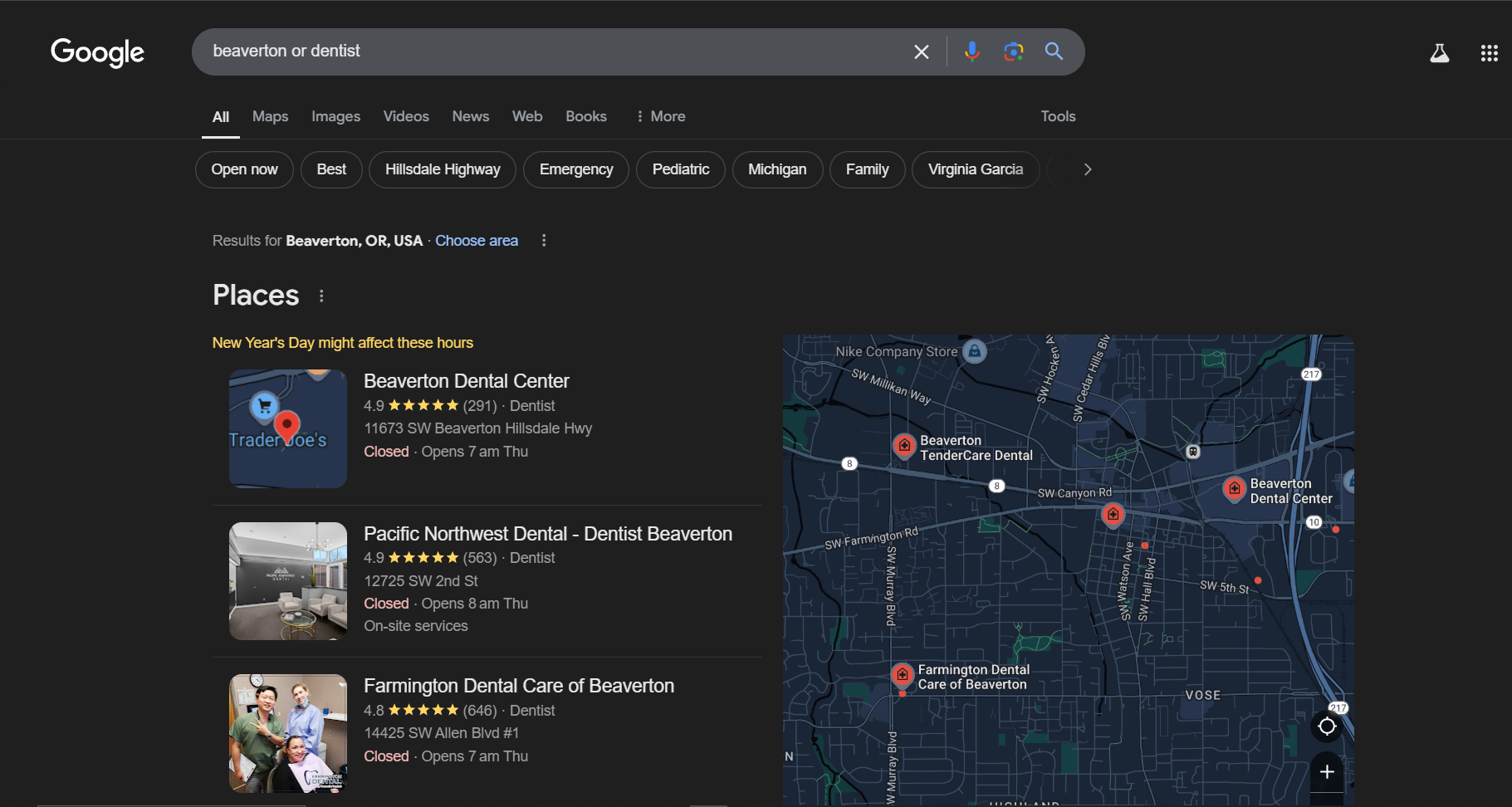This screenshot has width=1512, height=807.
Task: Open Farmington Dental Care of Beaverton listing
Action: [x=519, y=686]
